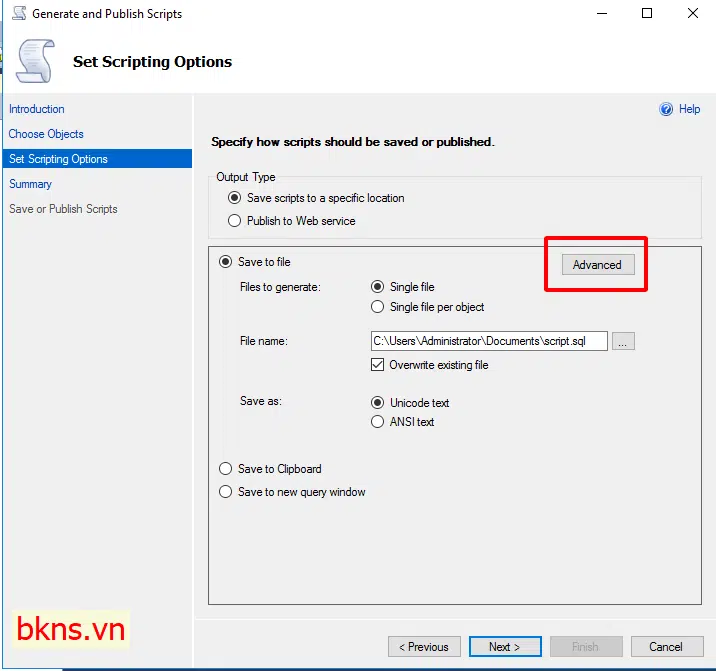Cancel the script generation wizard
The width and height of the screenshot is (716, 671).
click(x=666, y=647)
